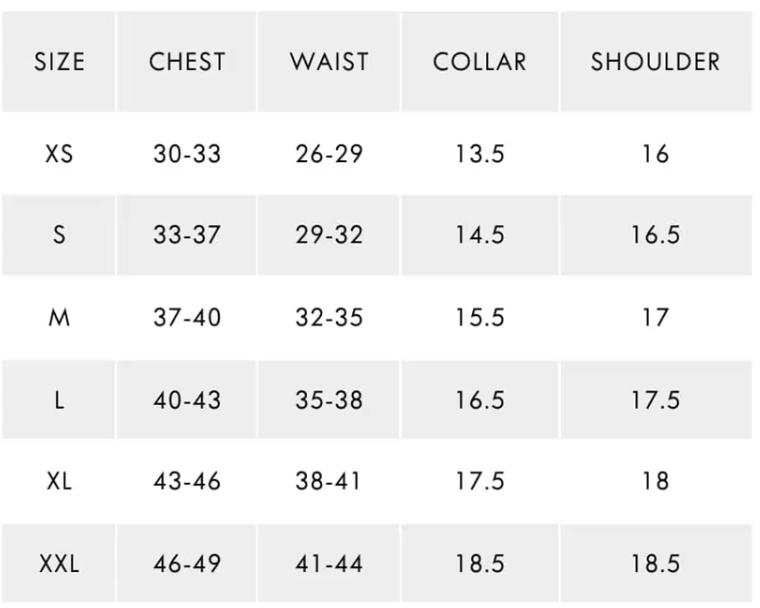Select the L size row label
760x608 pixels.
59,400
